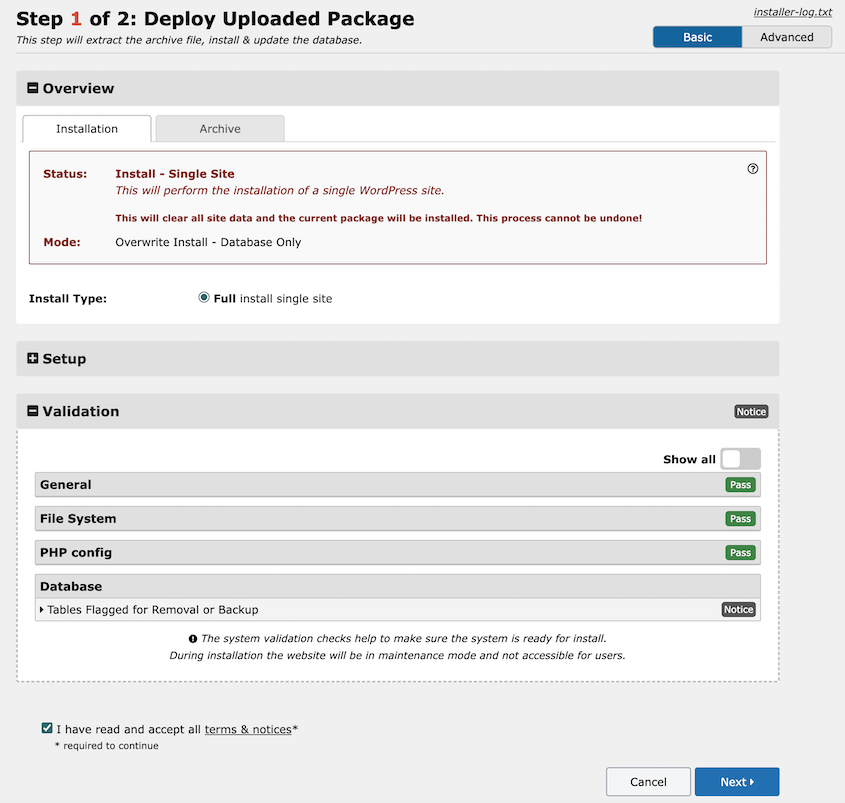
Task: Switch to Advanced mode
Action: [787, 37]
